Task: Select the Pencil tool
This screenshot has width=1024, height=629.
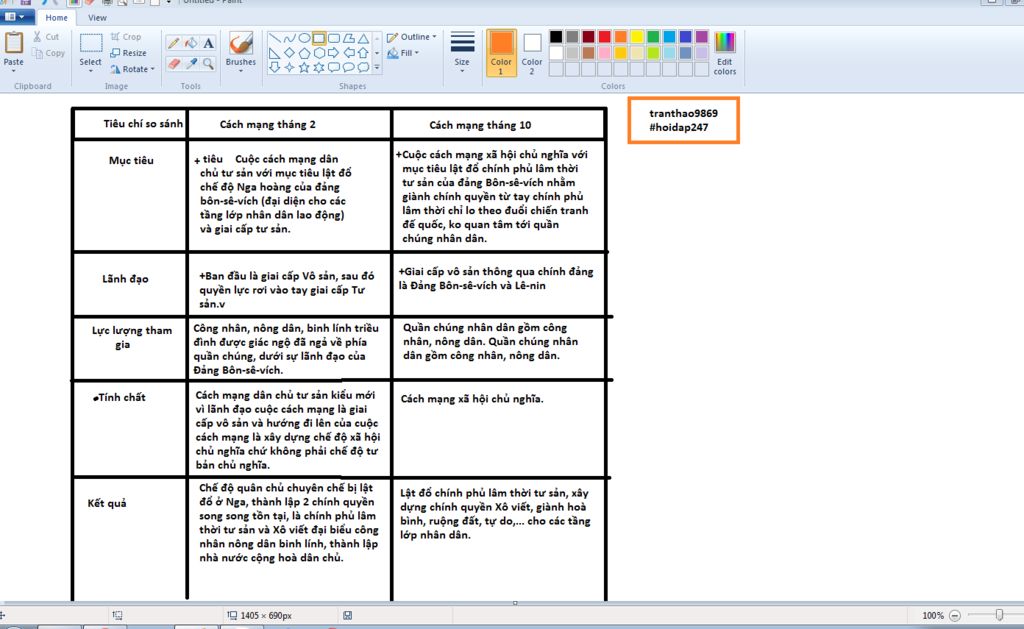Action: [x=174, y=43]
